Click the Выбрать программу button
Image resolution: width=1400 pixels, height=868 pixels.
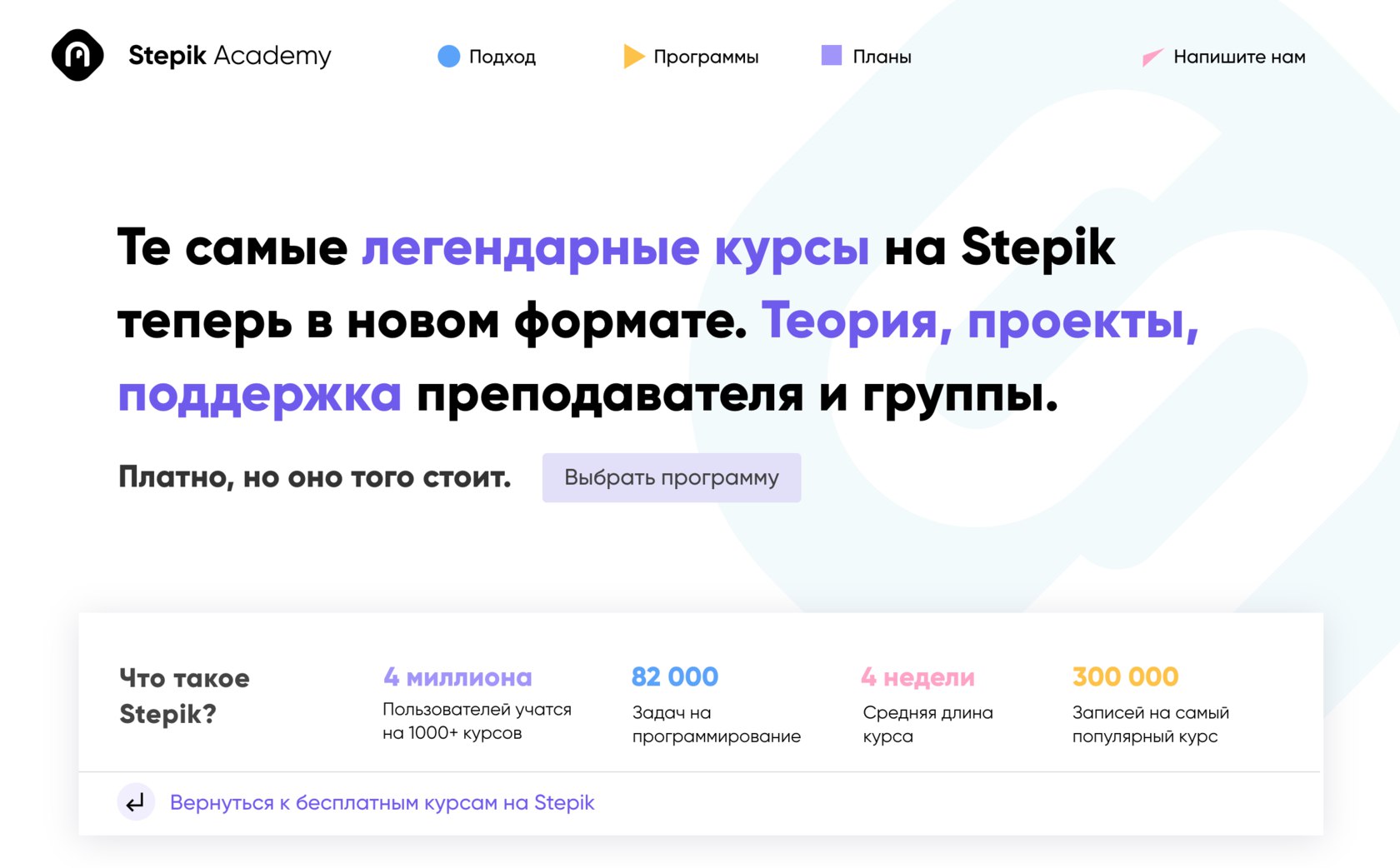pos(672,477)
